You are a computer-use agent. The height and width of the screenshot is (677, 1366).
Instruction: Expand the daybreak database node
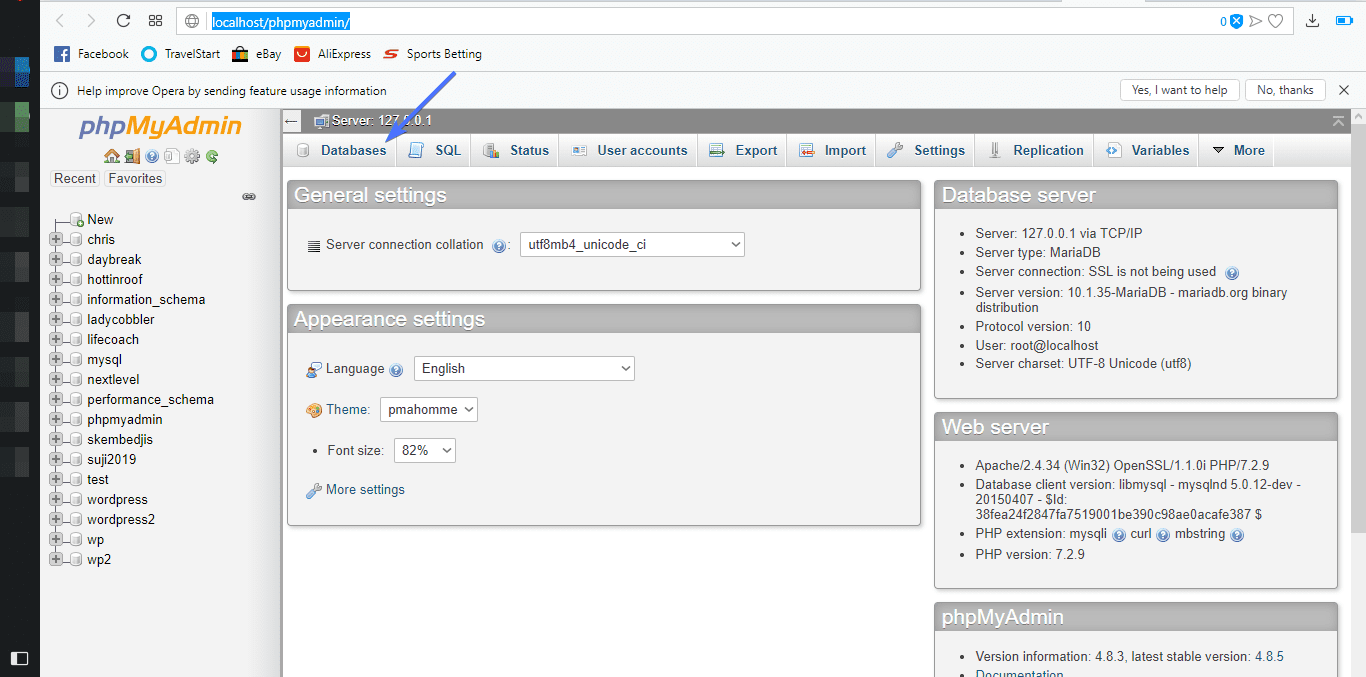[x=56, y=260]
